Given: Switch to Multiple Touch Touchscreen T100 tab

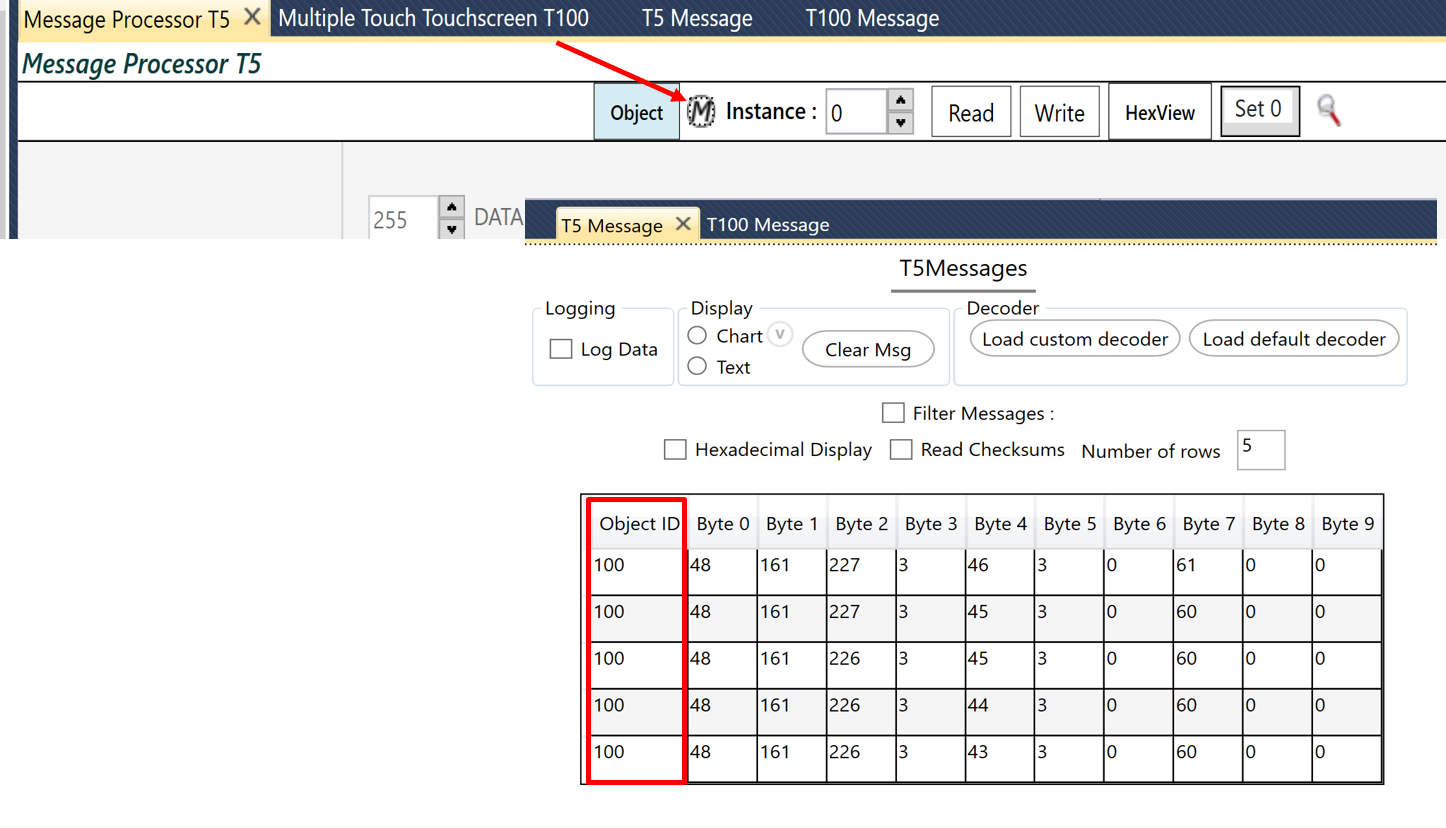Looking at the screenshot, I should pos(433,18).
